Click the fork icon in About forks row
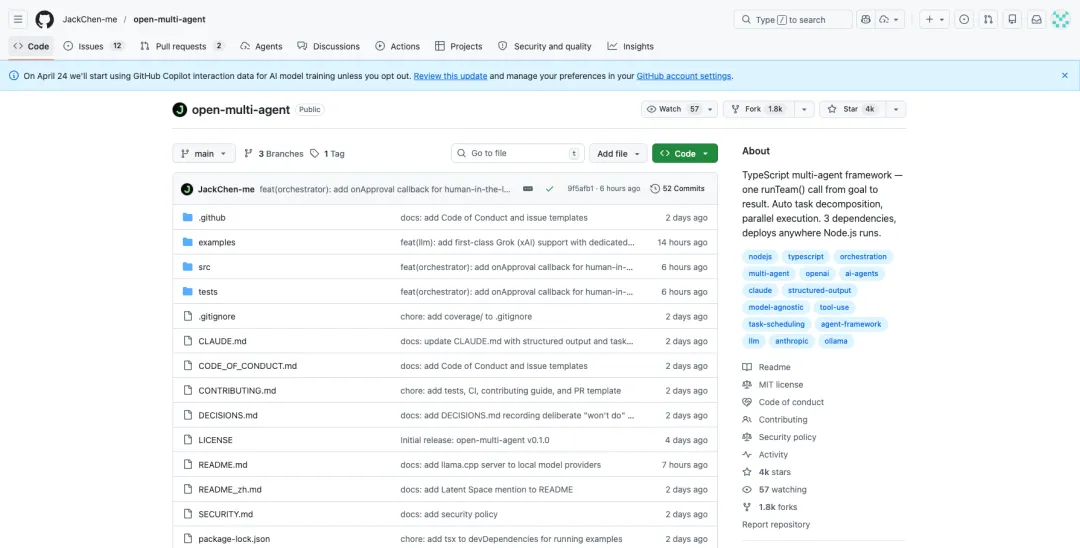The image size is (1080, 548). [x=747, y=507]
